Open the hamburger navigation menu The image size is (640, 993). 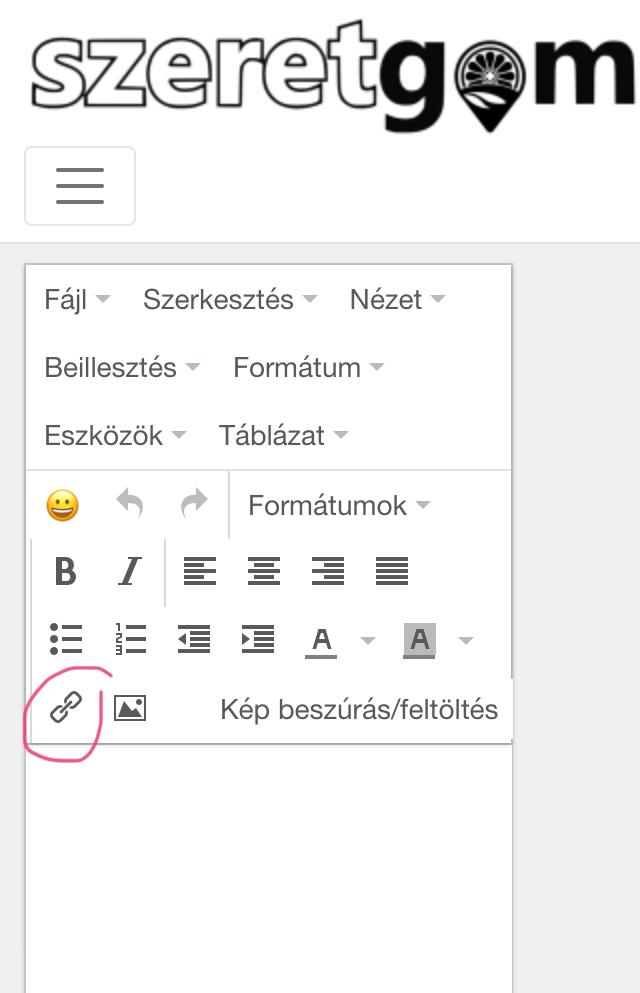pyautogui.click(x=80, y=186)
